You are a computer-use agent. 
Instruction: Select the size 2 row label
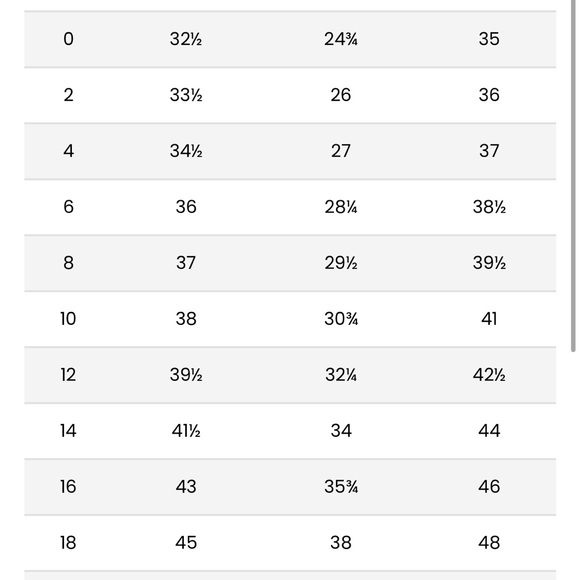point(68,95)
